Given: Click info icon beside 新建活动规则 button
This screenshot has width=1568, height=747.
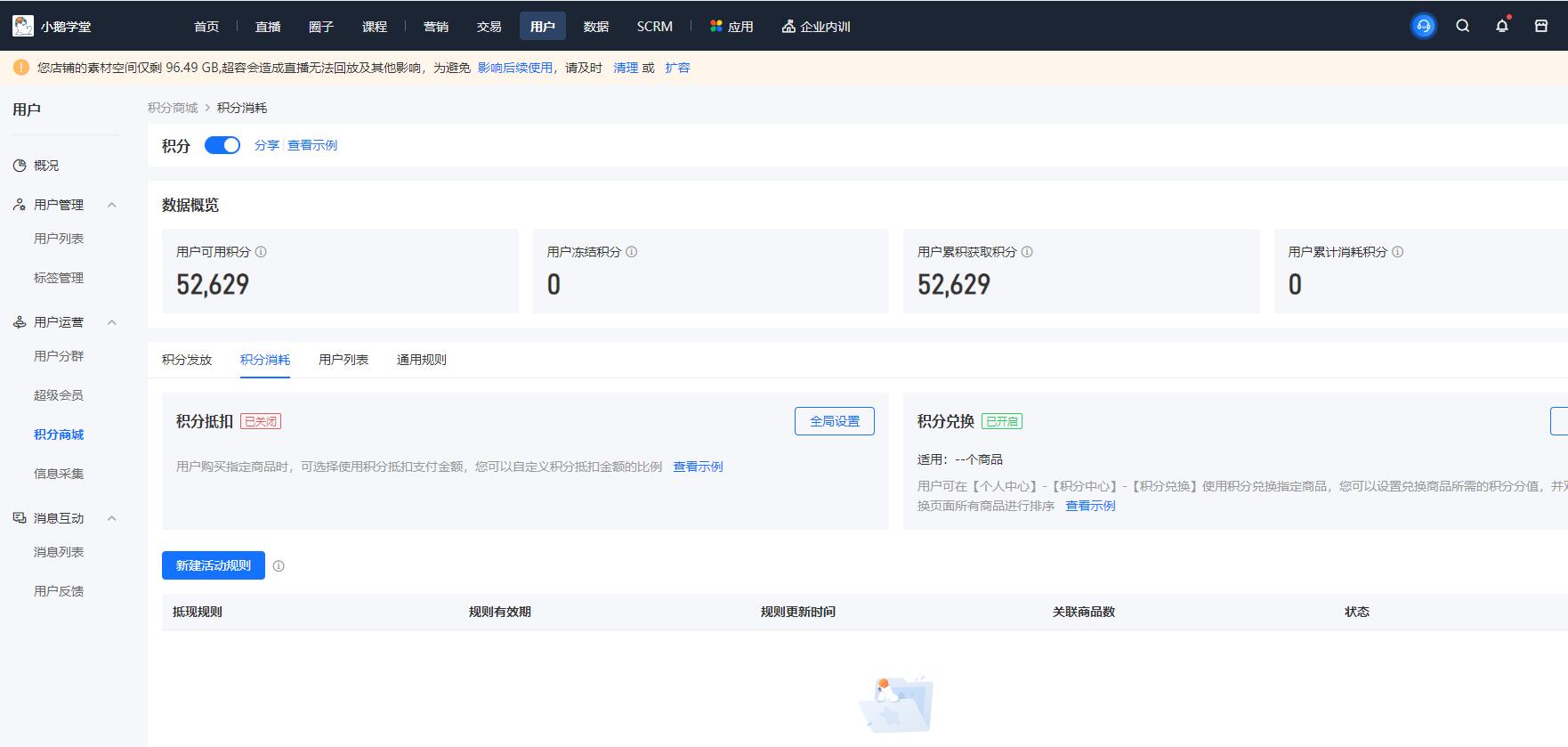Looking at the screenshot, I should (279, 566).
